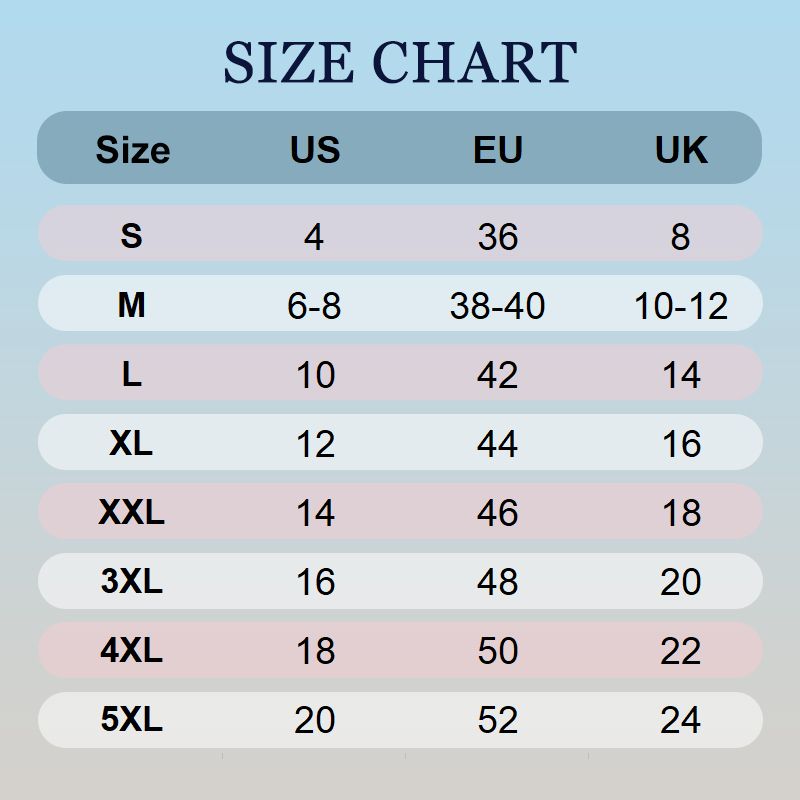The width and height of the screenshot is (800, 800).
Task: Click the SIZE CHART title
Action: click(x=400, y=62)
